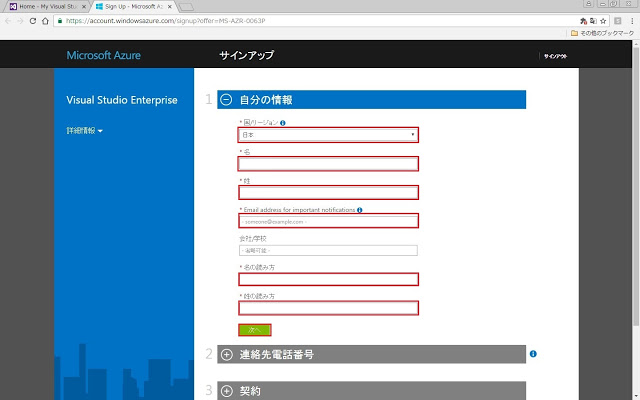Click the extension icon left of Chrome menu
The image size is (640, 400).
coord(618,21)
